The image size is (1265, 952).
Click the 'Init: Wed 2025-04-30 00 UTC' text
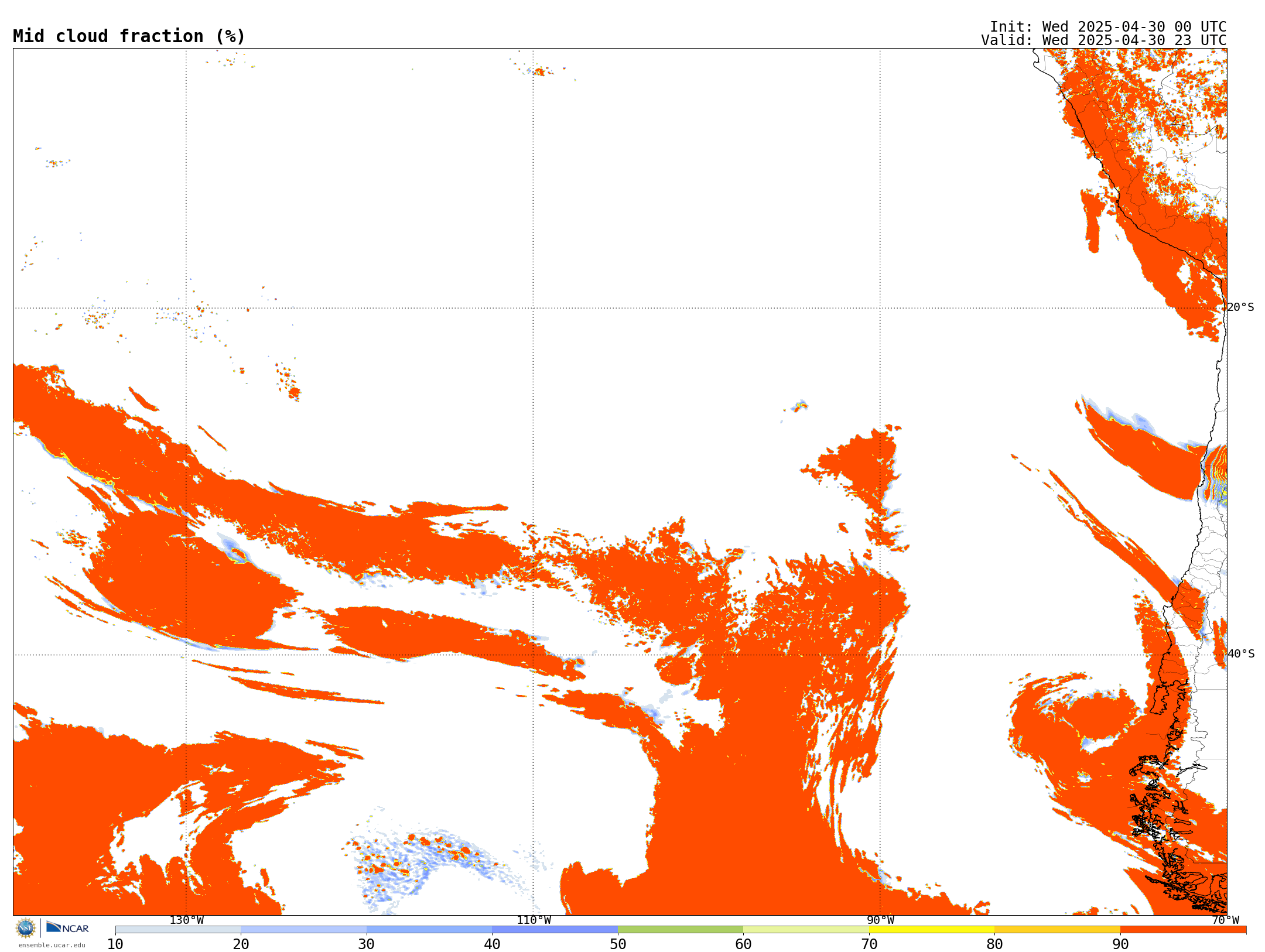click(1108, 27)
